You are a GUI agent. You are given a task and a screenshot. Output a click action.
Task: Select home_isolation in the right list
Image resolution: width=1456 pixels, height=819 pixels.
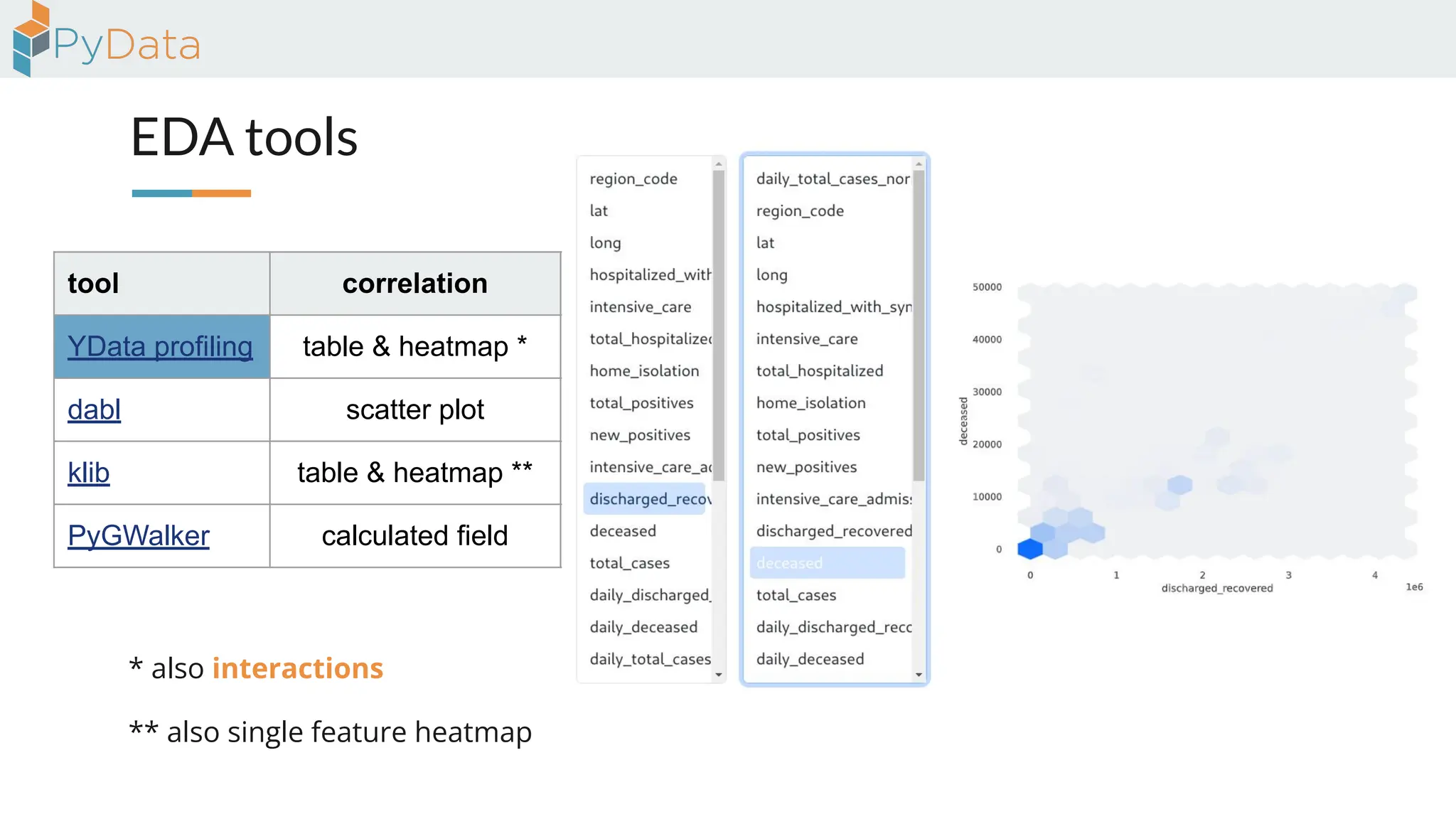click(x=810, y=403)
